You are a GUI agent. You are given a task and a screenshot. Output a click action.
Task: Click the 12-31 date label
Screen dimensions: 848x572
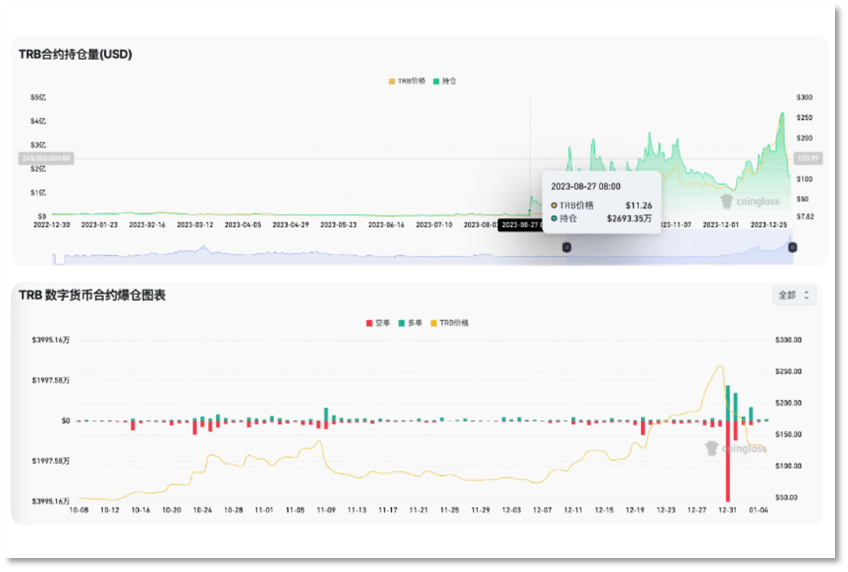[727, 510]
